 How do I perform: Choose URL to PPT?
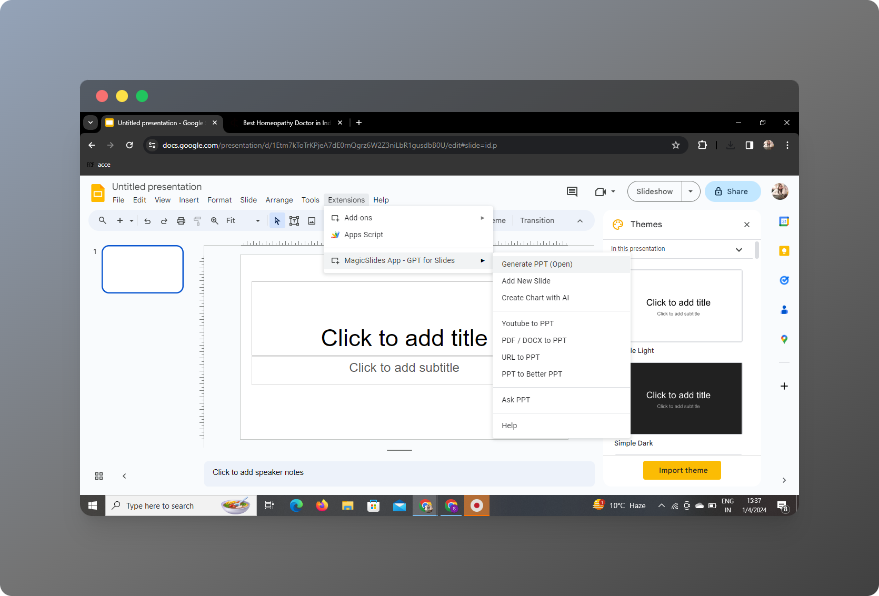click(561, 357)
